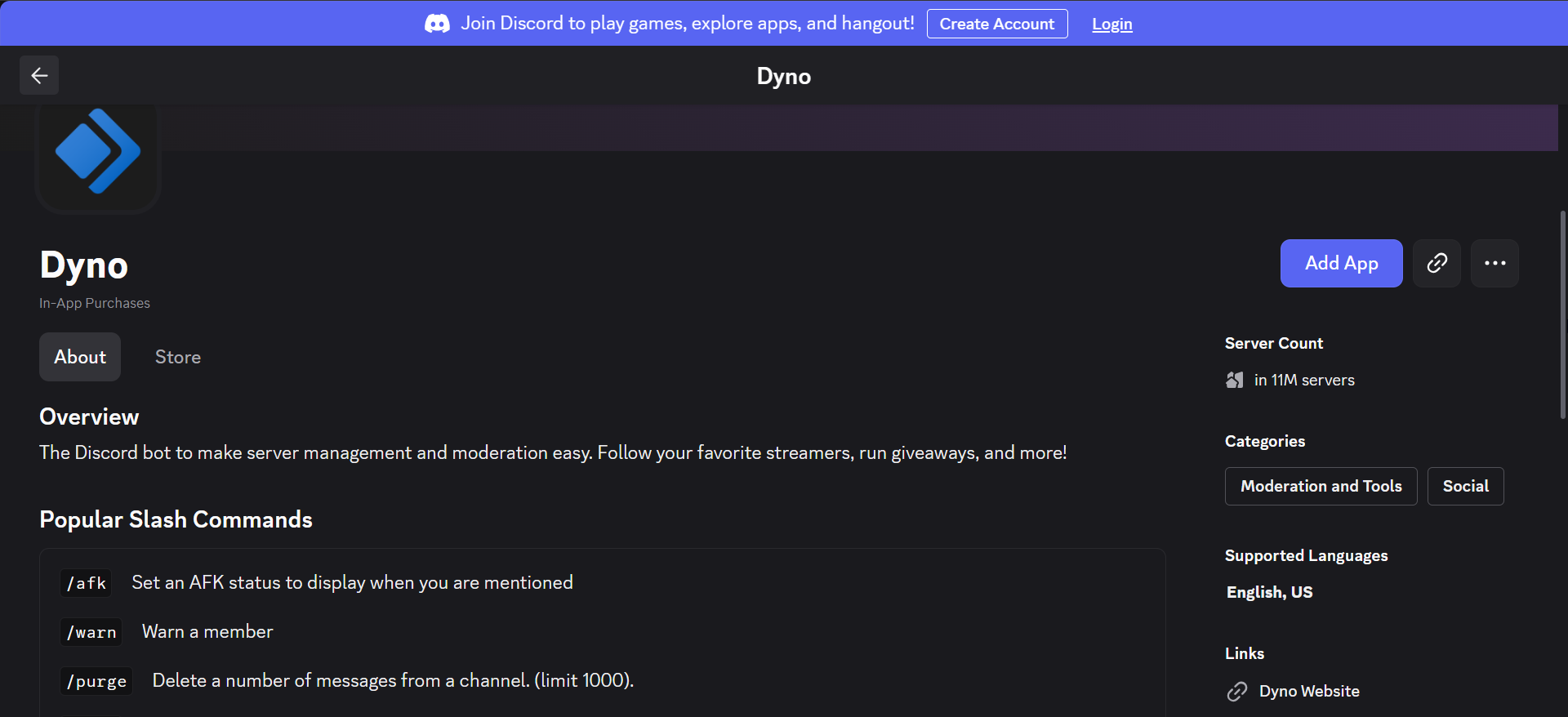
Task: Click the Discord logo in the banner
Action: coord(437,24)
